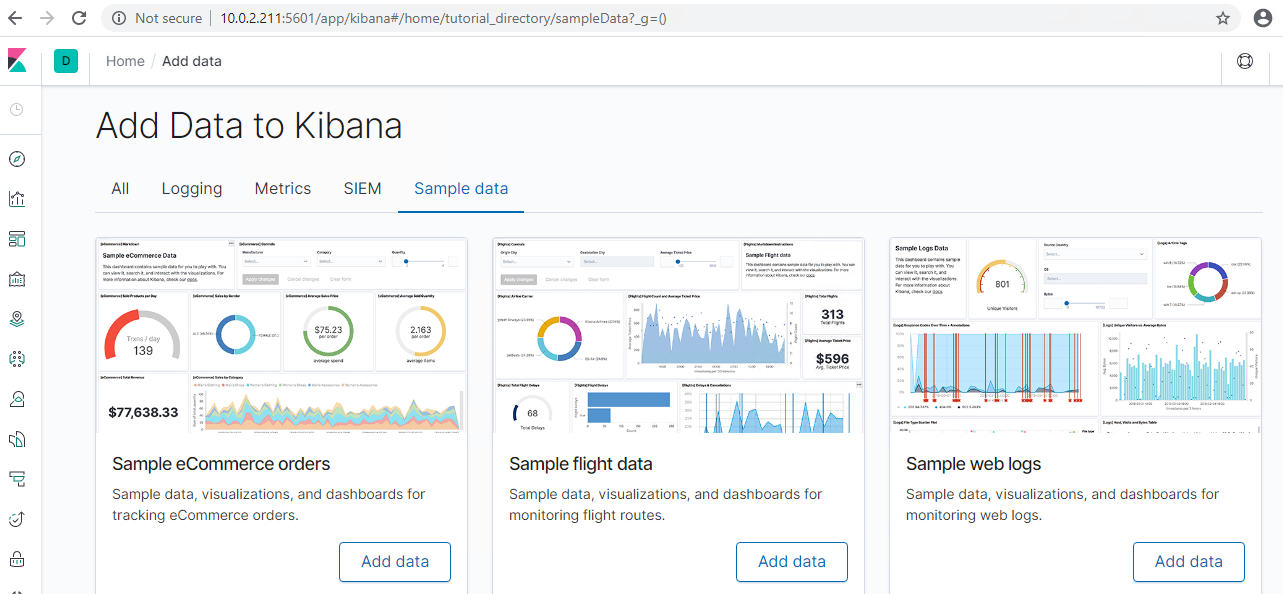Switch to the Metrics tab
Image resolution: width=1283 pixels, height=594 pixels.
coord(283,188)
